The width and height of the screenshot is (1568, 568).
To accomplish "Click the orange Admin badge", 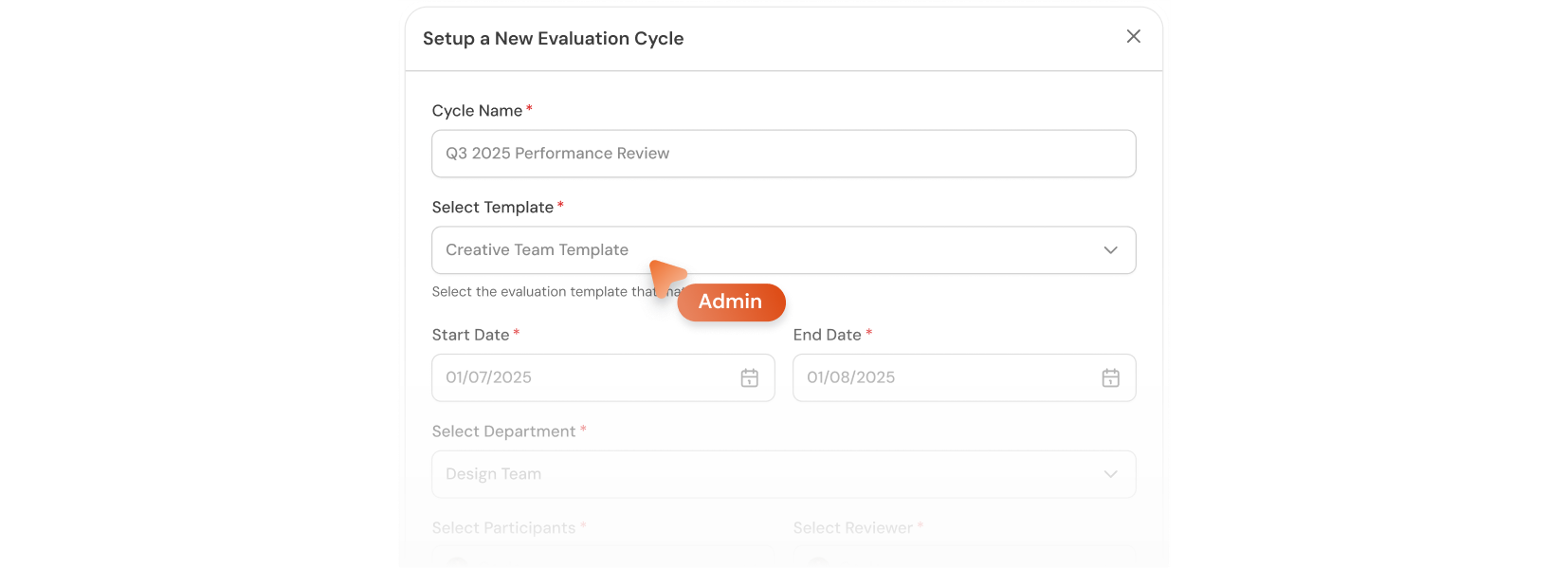I will tap(731, 302).
